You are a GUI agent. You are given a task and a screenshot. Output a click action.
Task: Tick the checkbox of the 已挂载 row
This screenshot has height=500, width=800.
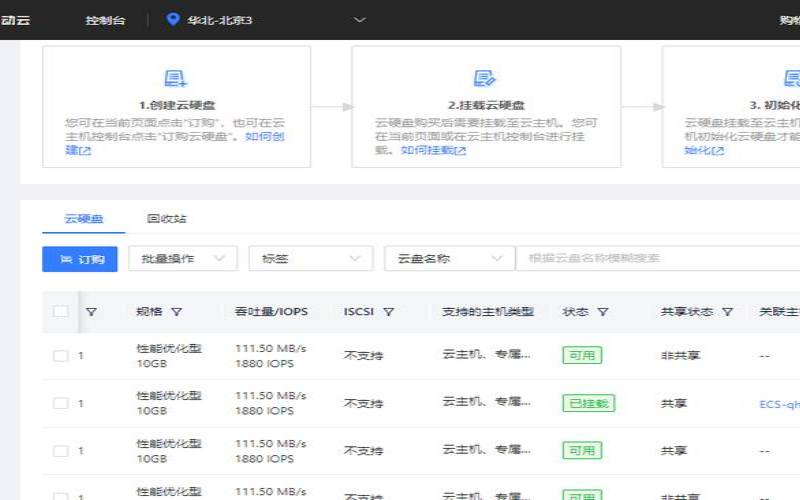[61, 404]
